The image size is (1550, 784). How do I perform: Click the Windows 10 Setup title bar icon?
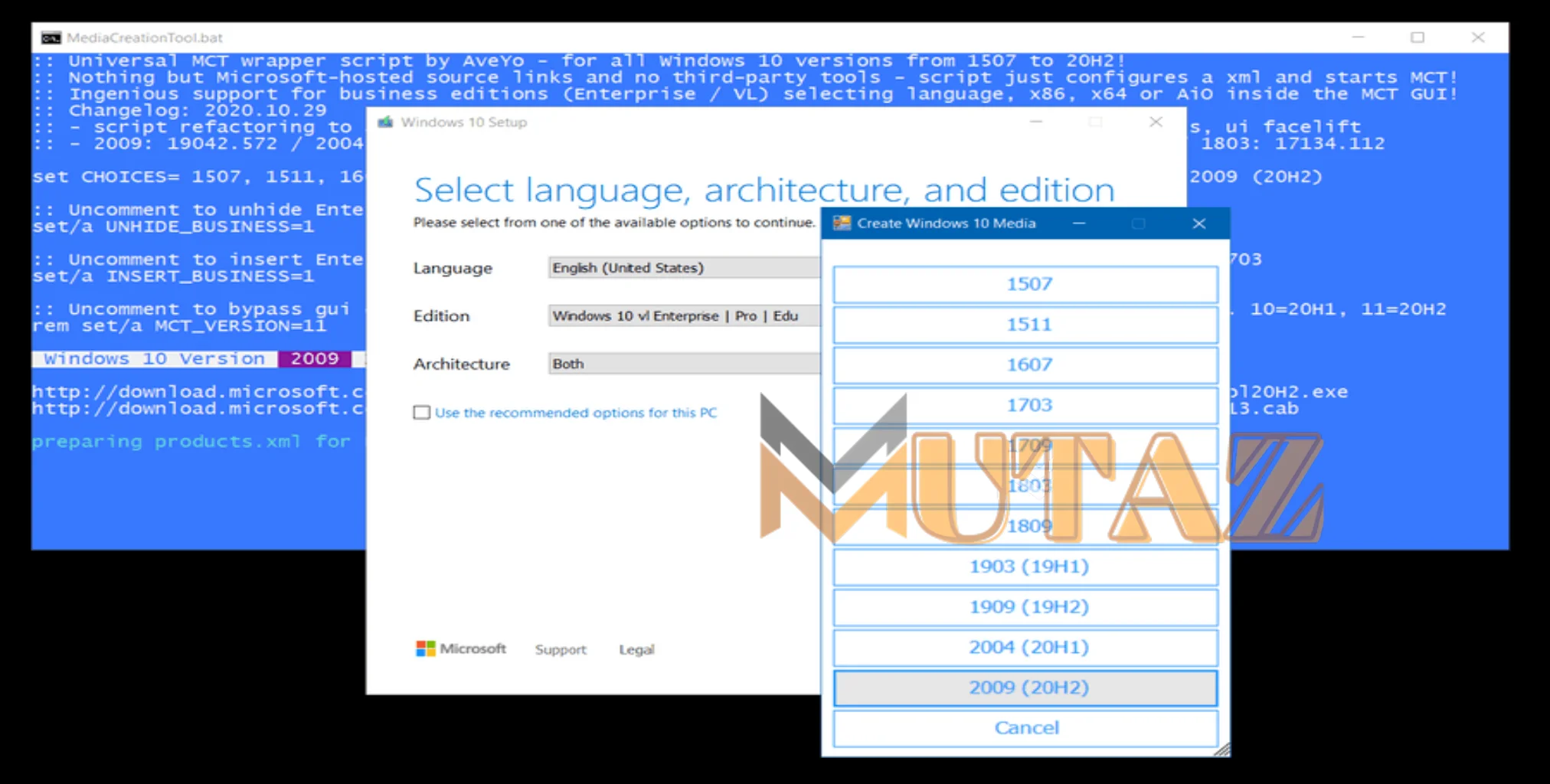coord(385,122)
